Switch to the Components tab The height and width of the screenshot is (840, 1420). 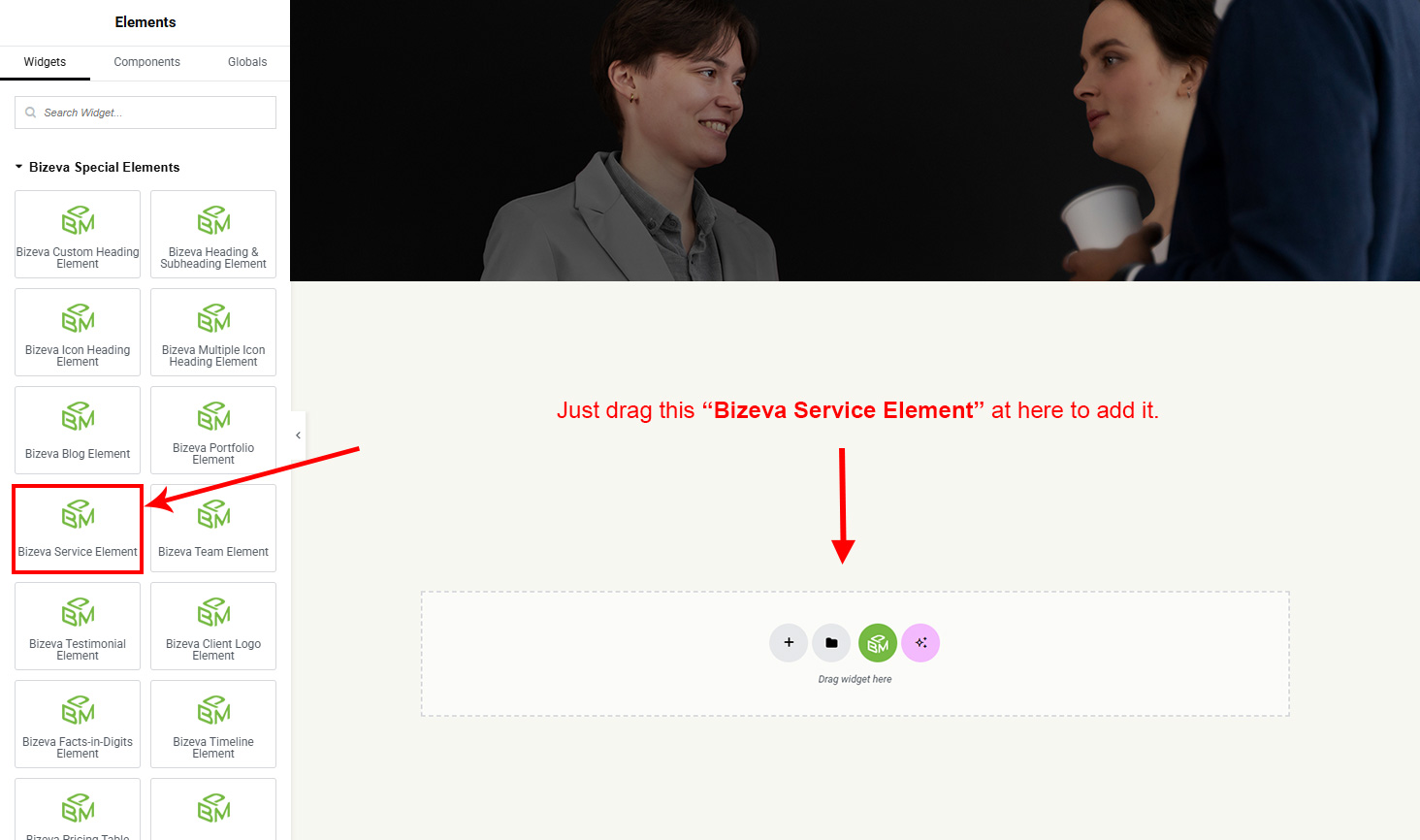(x=146, y=62)
